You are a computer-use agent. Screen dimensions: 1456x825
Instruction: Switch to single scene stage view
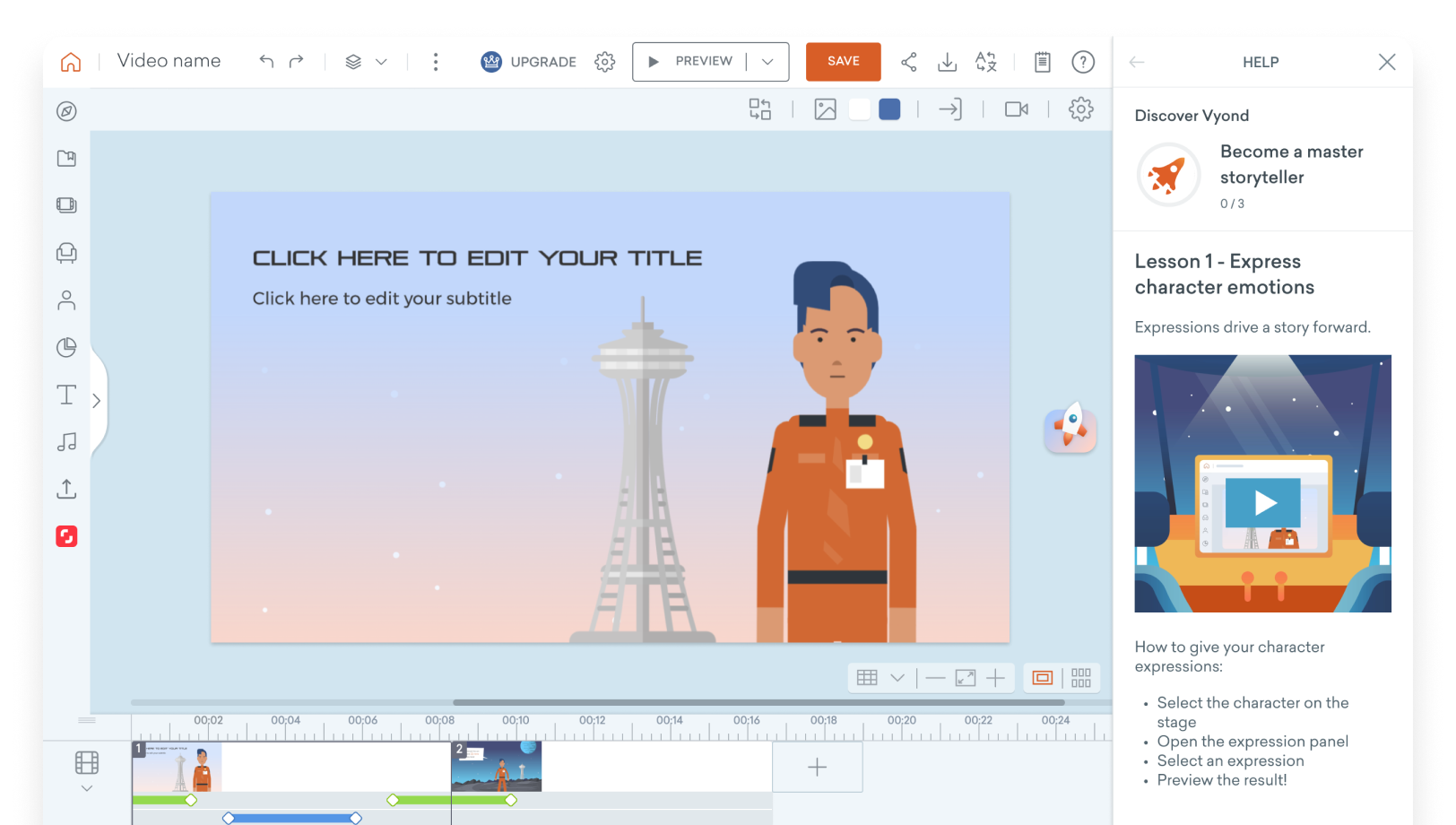pyautogui.click(x=1043, y=678)
